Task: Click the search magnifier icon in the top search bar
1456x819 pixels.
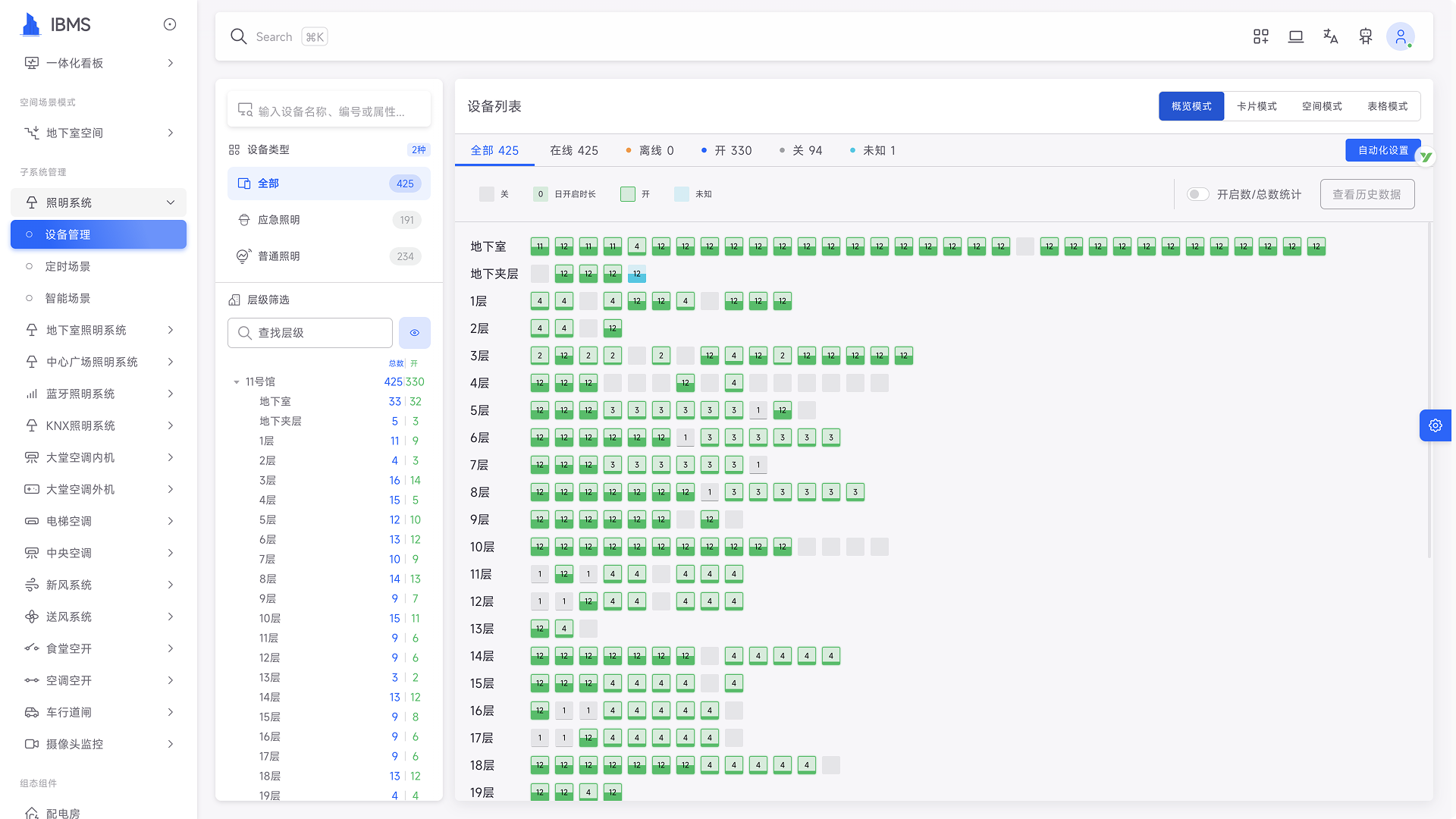Action: pos(239,36)
